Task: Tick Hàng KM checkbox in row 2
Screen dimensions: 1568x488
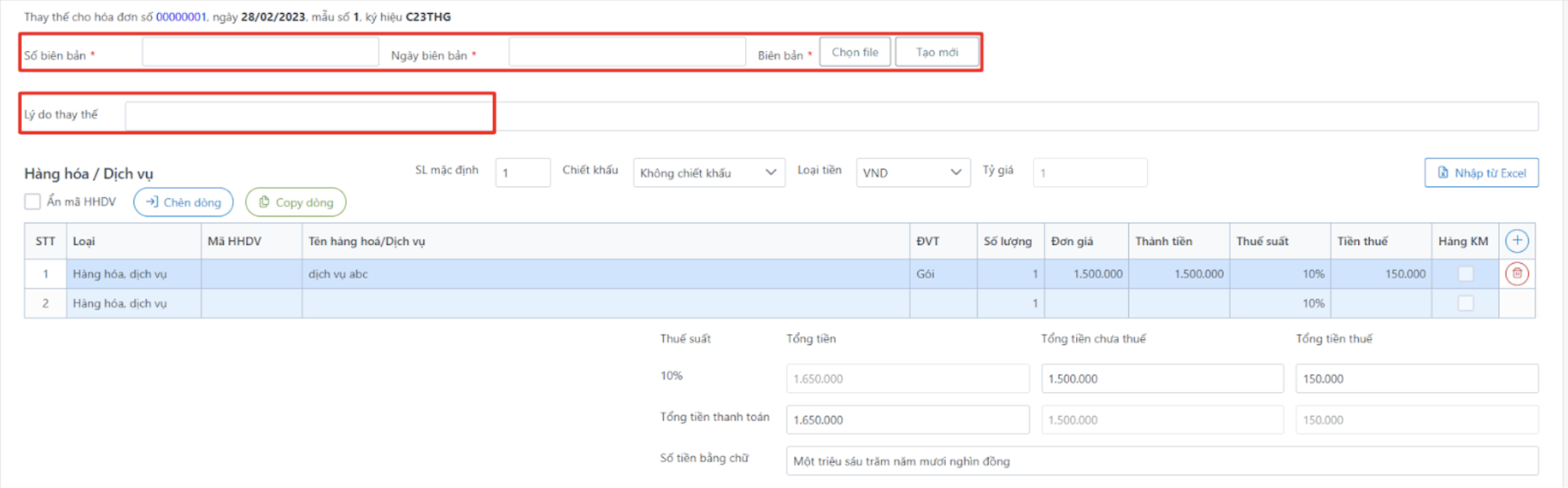Action: [1465, 303]
